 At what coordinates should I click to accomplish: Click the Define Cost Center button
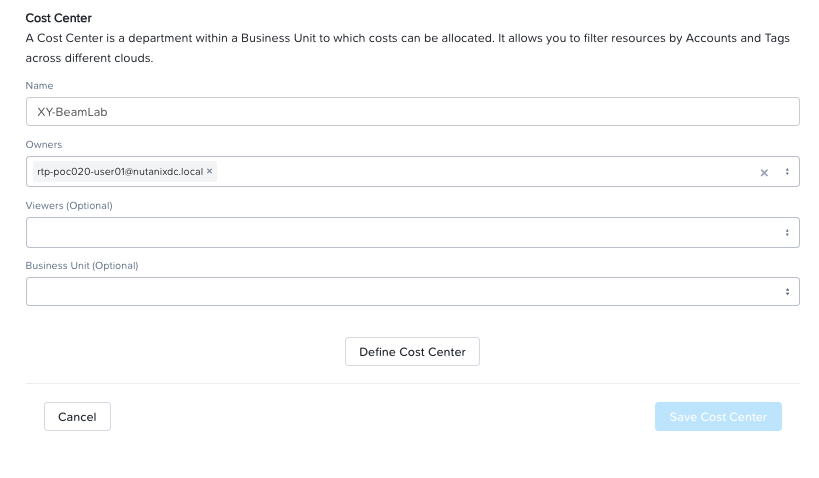[x=412, y=352]
